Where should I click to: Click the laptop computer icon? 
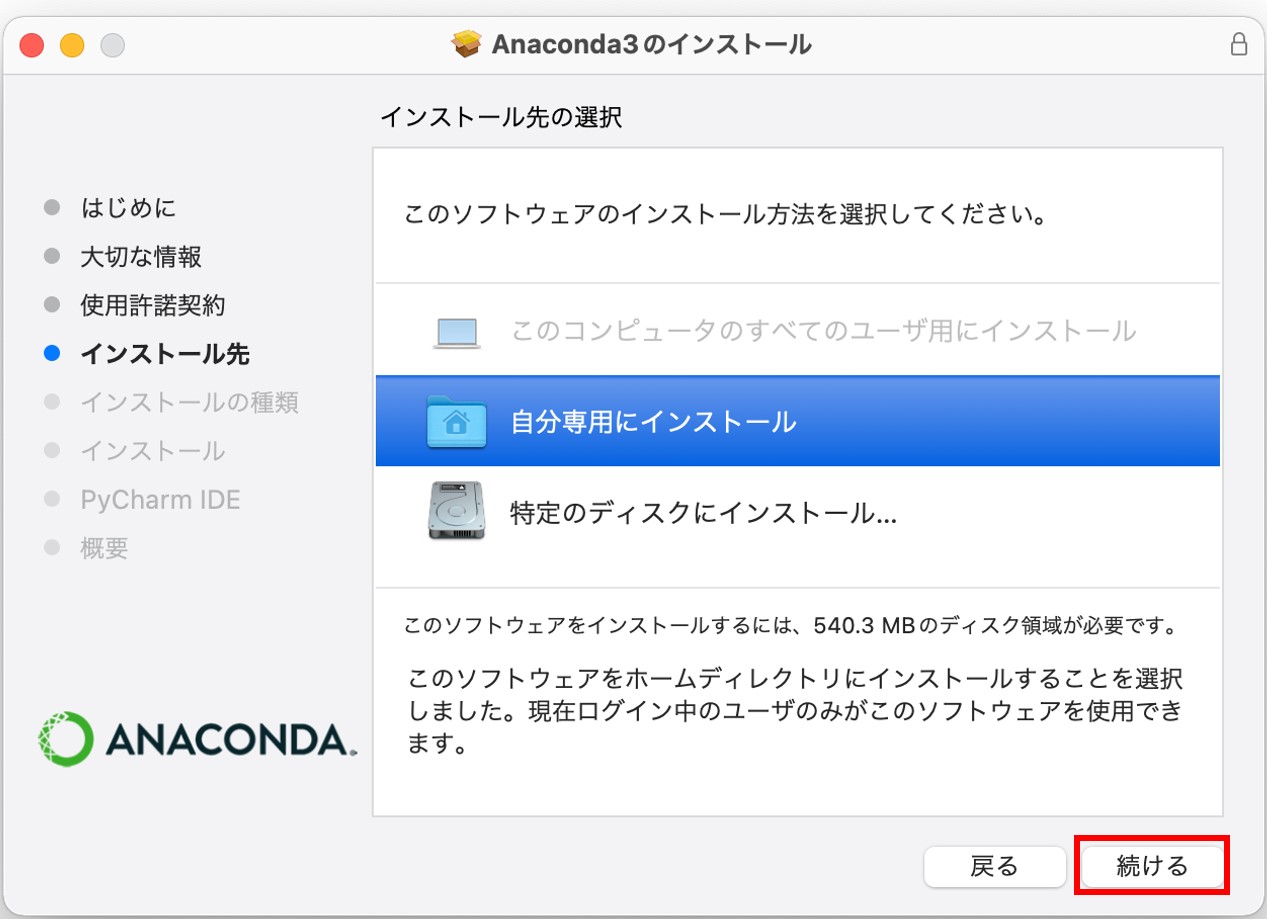456,332
